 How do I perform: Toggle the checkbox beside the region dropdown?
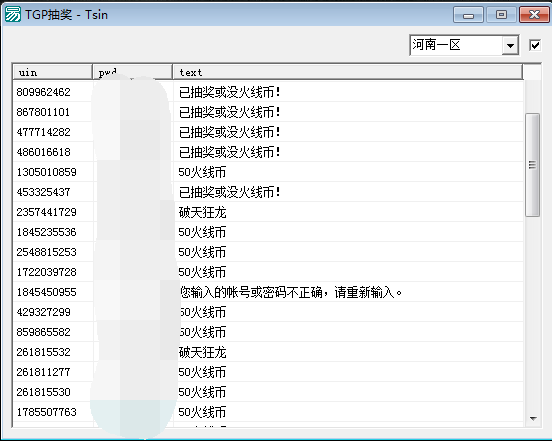pos(535,45)
